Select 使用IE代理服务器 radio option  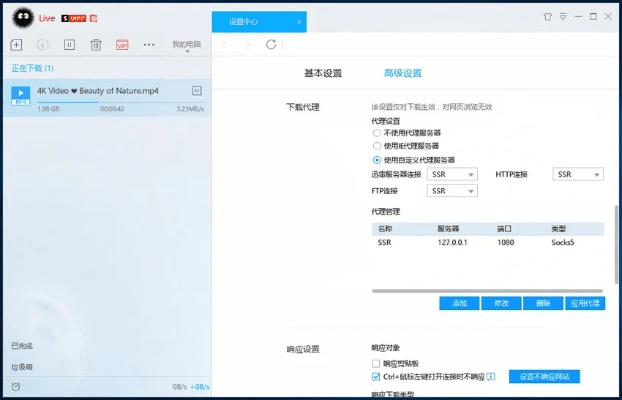click(x=377, y=146)
